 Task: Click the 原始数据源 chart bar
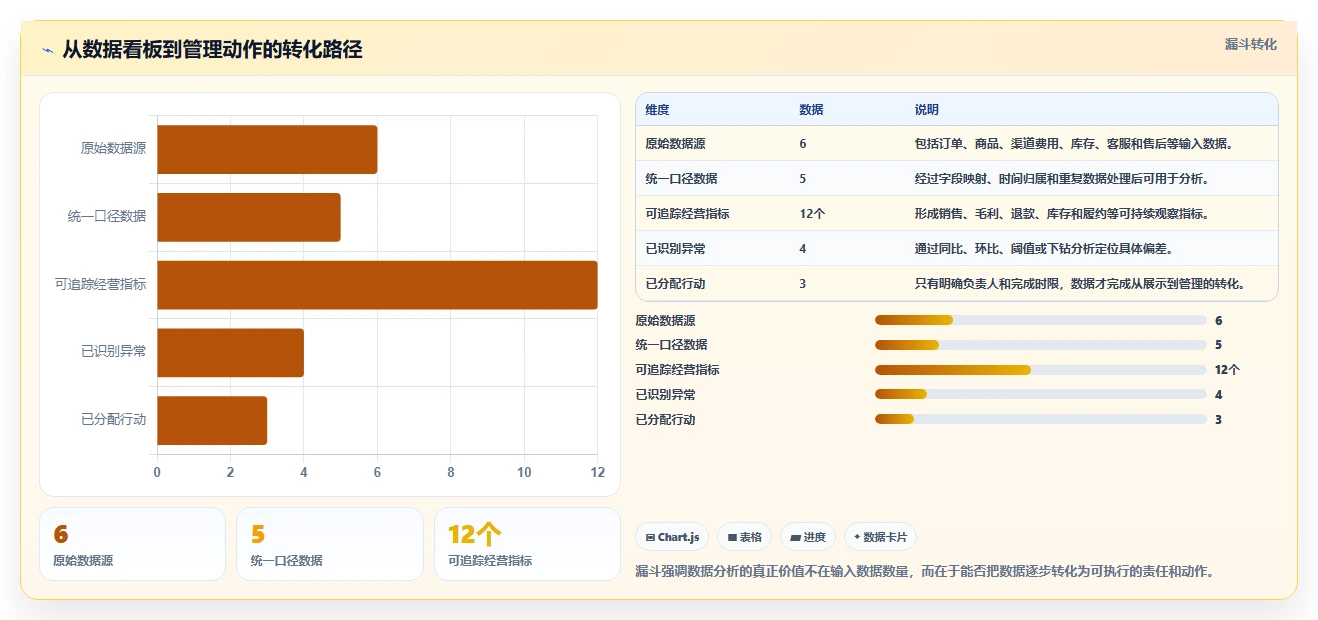pyautogui.click(x=267, y=150)
